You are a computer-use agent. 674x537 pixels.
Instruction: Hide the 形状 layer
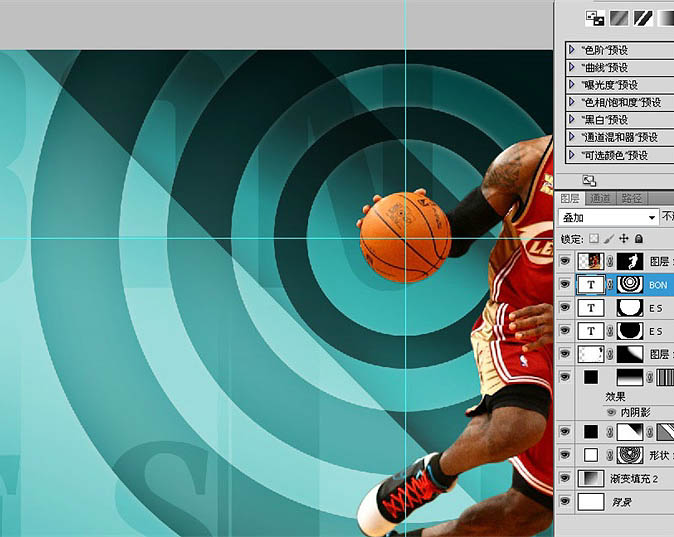coord(565,454)
